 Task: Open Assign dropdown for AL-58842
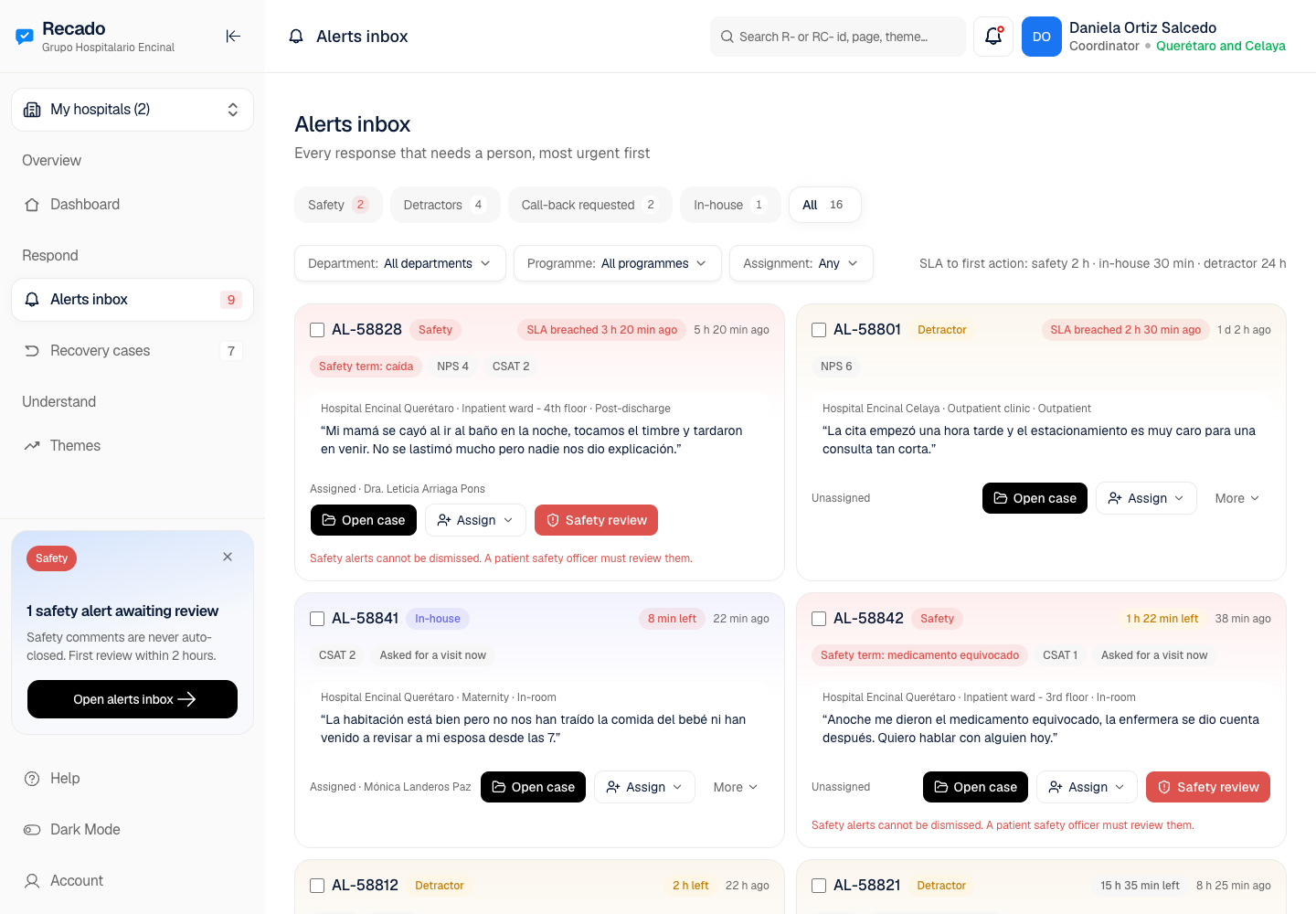pos(1087,787)
